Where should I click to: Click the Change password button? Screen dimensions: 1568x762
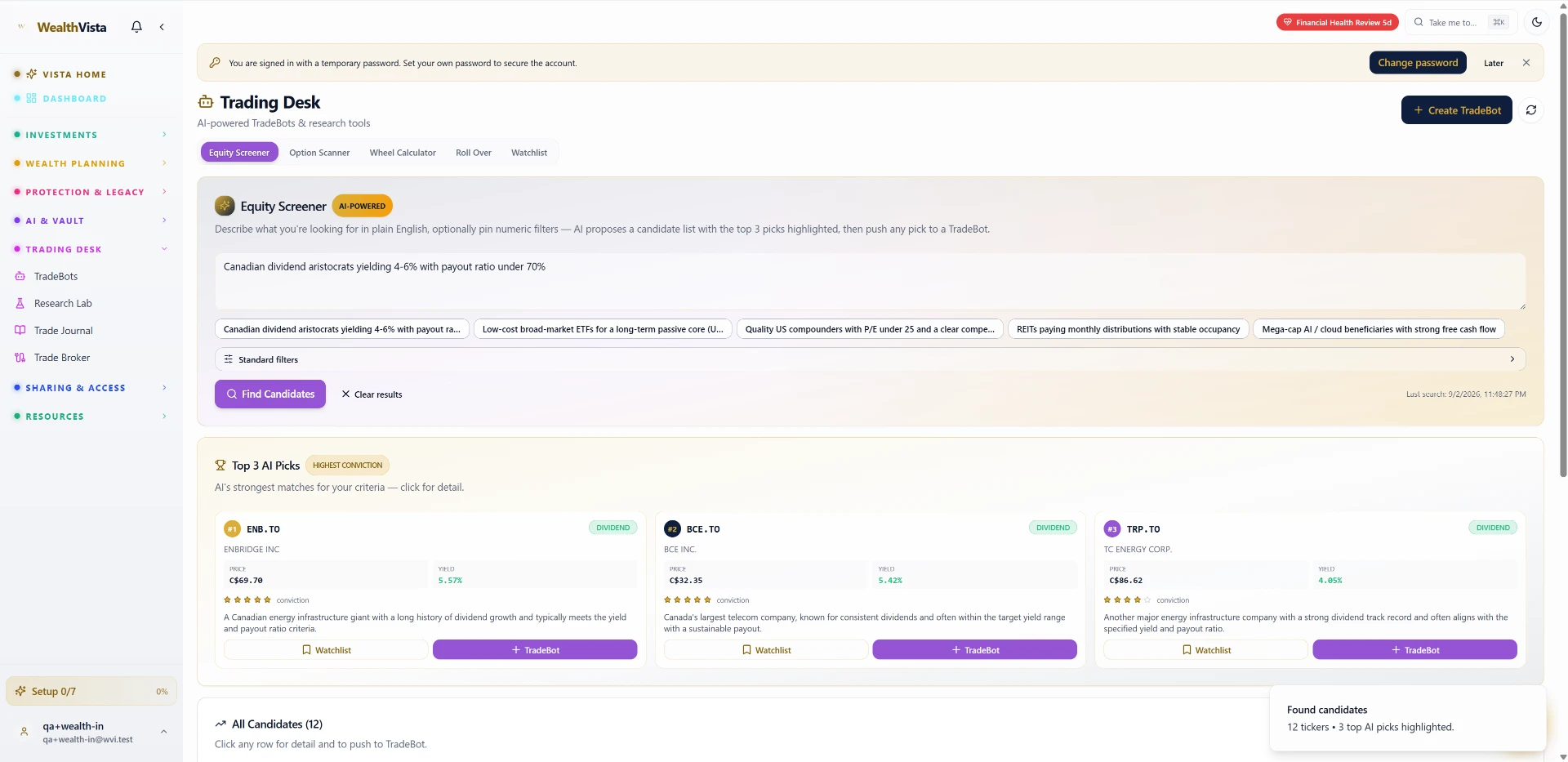[x=1418, y=63]
